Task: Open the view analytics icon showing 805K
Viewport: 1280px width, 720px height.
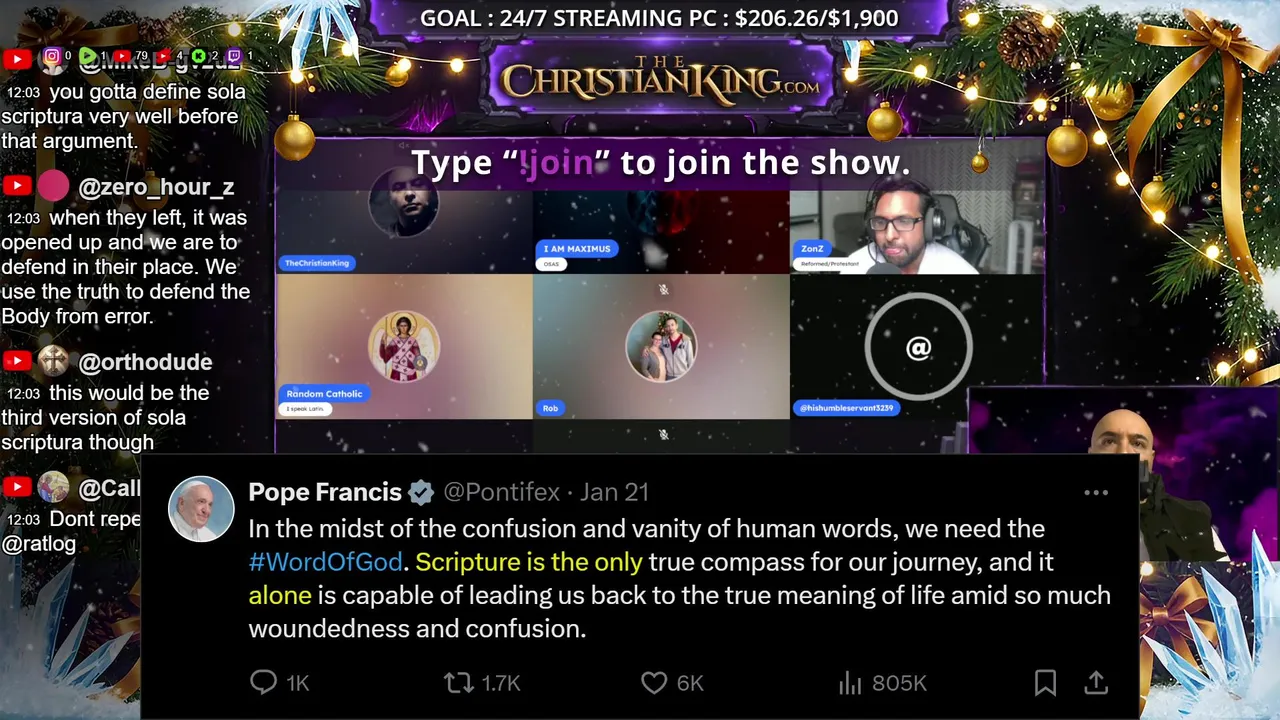Action: tap(850, 683)
